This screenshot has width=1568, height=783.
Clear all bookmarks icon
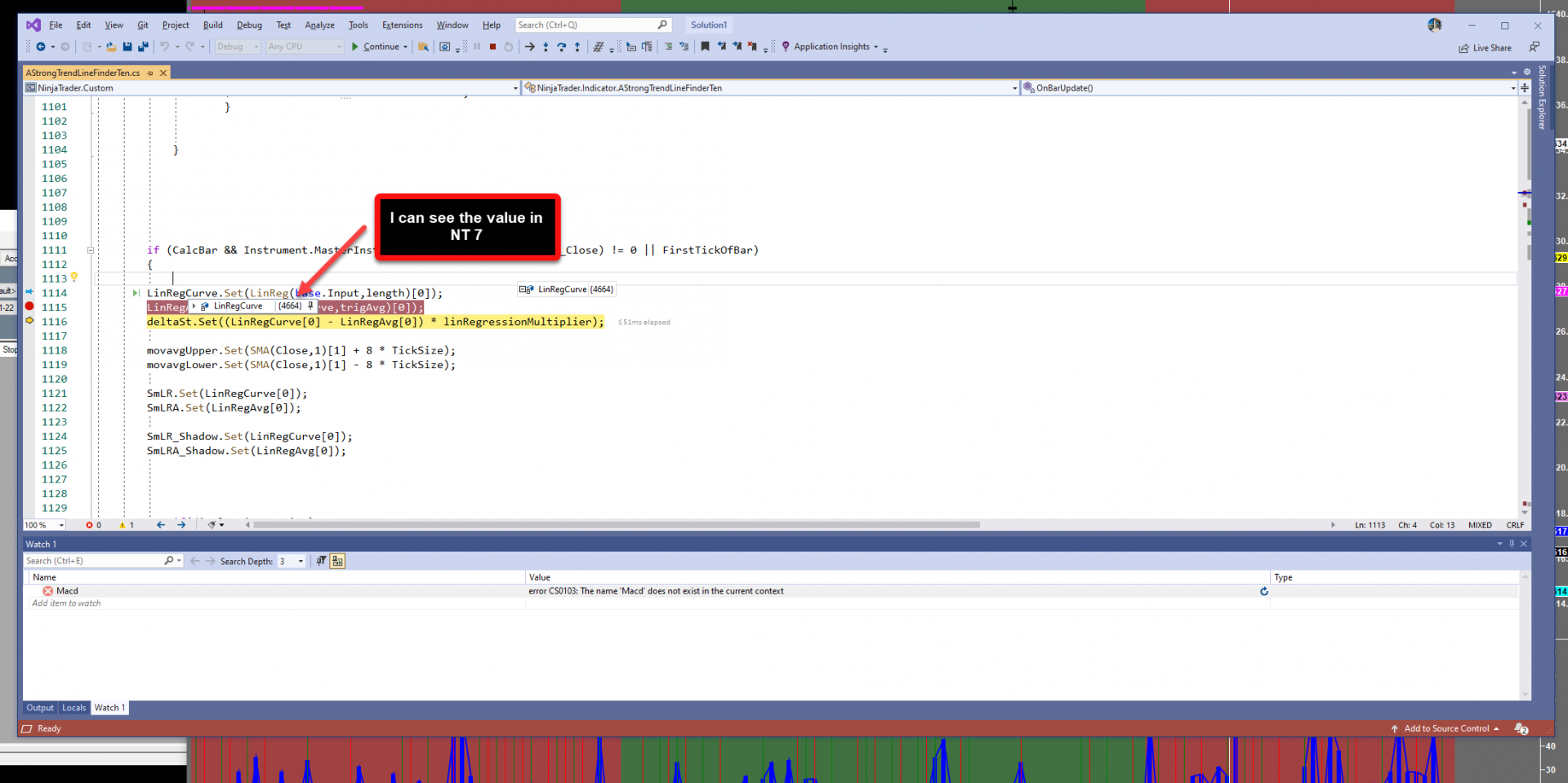(x=752, y=47)
